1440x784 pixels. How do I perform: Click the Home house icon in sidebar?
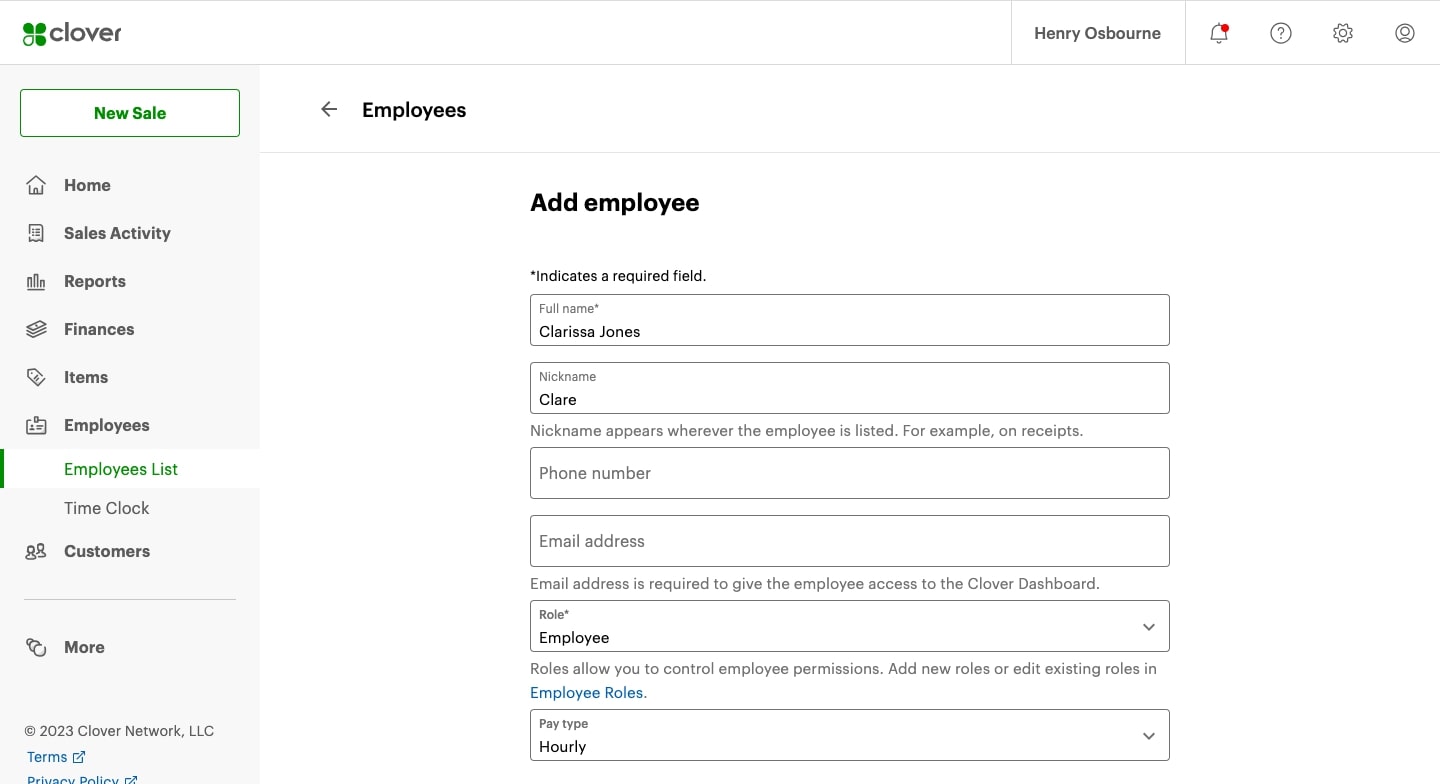(x=36, y=185)
